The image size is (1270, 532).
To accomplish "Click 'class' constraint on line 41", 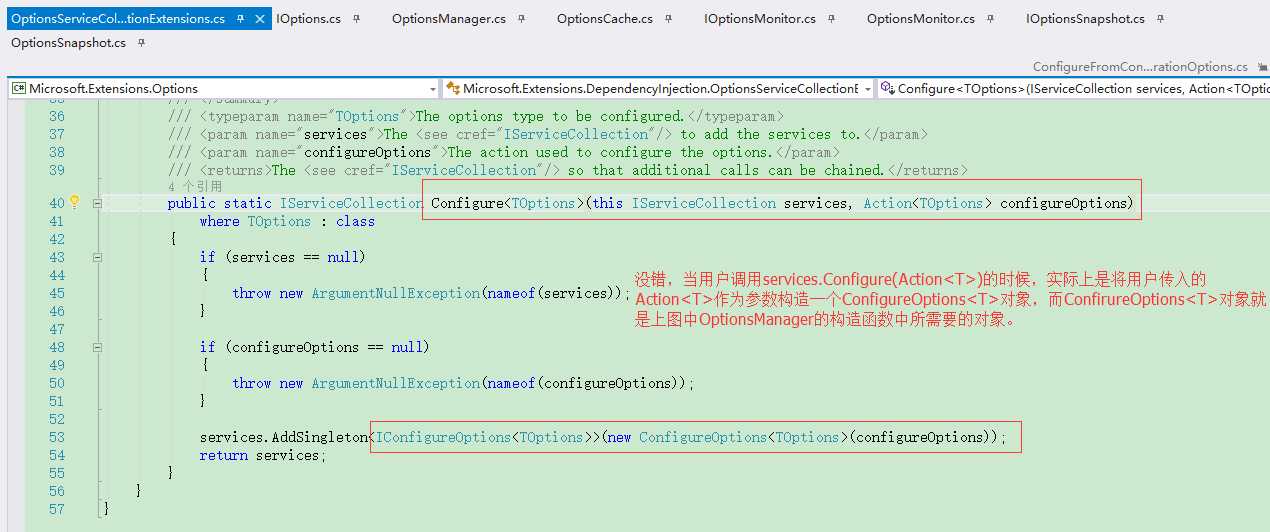I will point(355,221).
